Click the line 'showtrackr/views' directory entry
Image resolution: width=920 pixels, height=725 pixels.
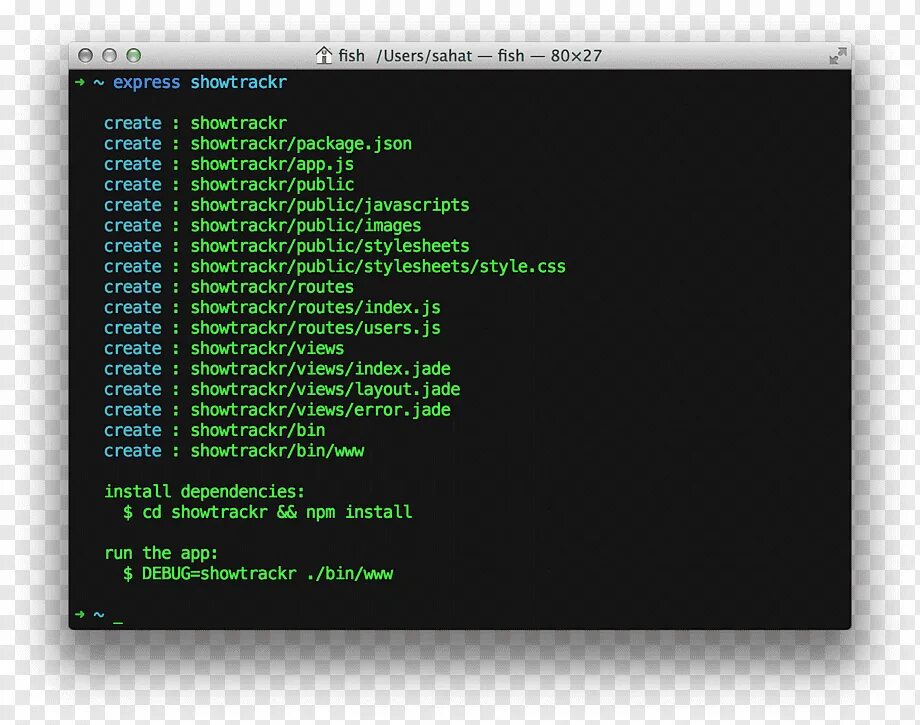268,348
